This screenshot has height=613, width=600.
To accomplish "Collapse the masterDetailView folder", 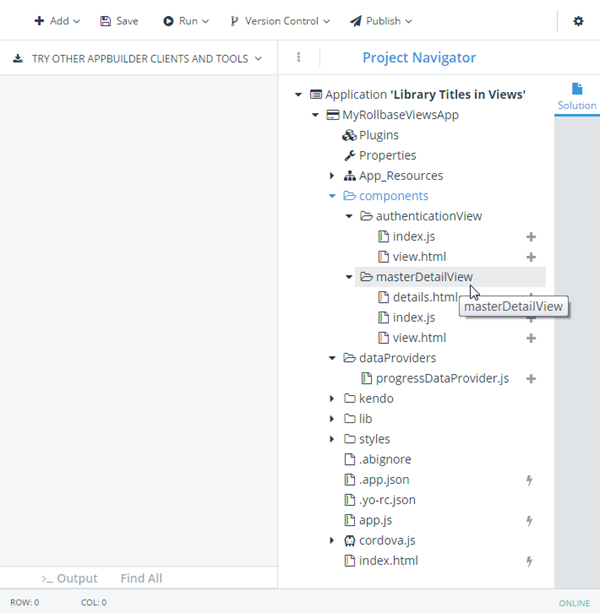I will (349, 277).
